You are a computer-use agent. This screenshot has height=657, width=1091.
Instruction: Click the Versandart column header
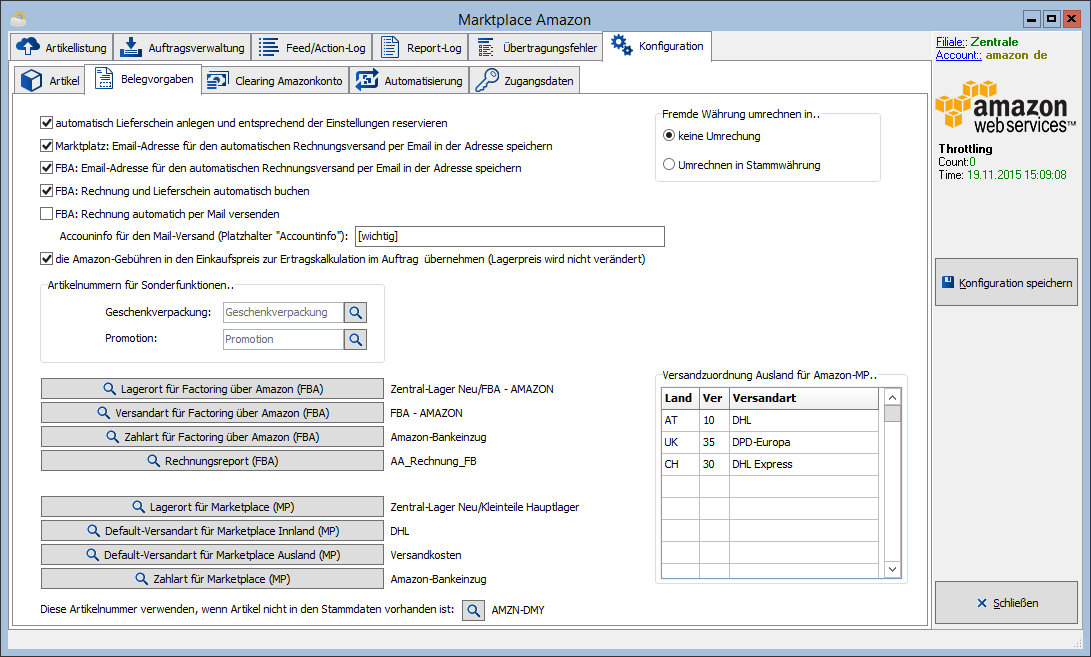tap(804, 398)
